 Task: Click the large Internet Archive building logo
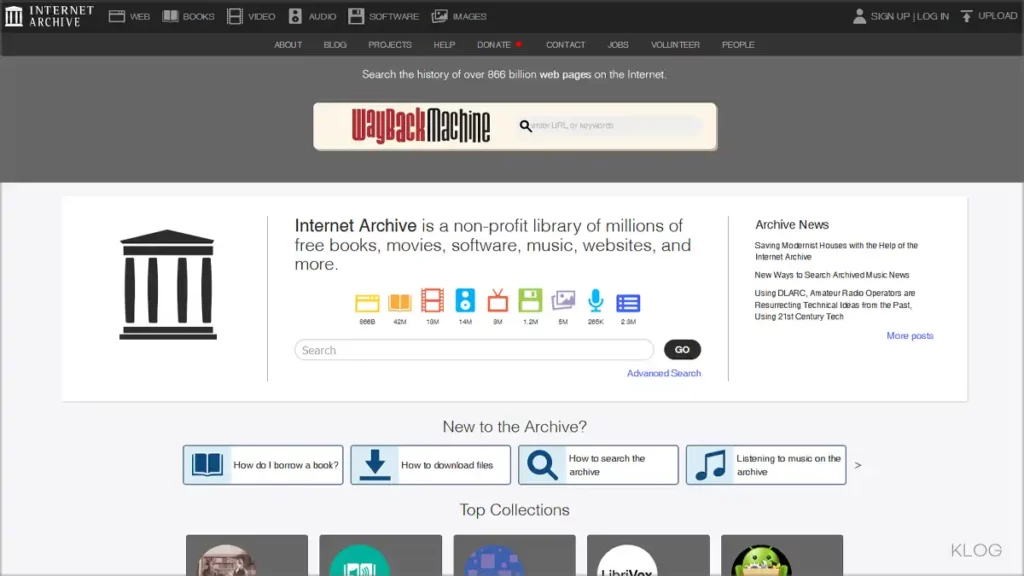click(x=168, y=285)
